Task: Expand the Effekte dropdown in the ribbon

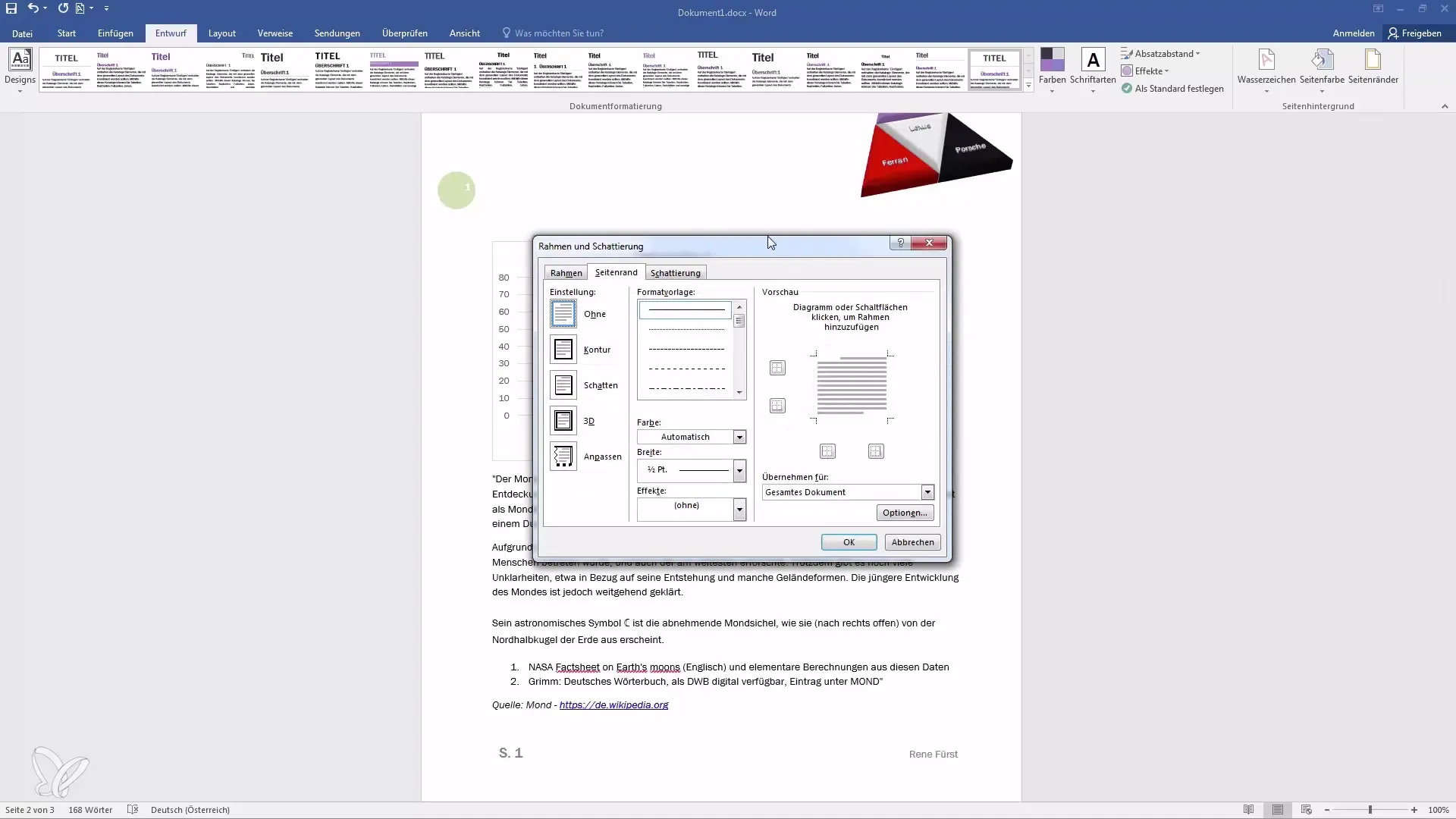Action: pyautogui.click(x=1166, y=71)
